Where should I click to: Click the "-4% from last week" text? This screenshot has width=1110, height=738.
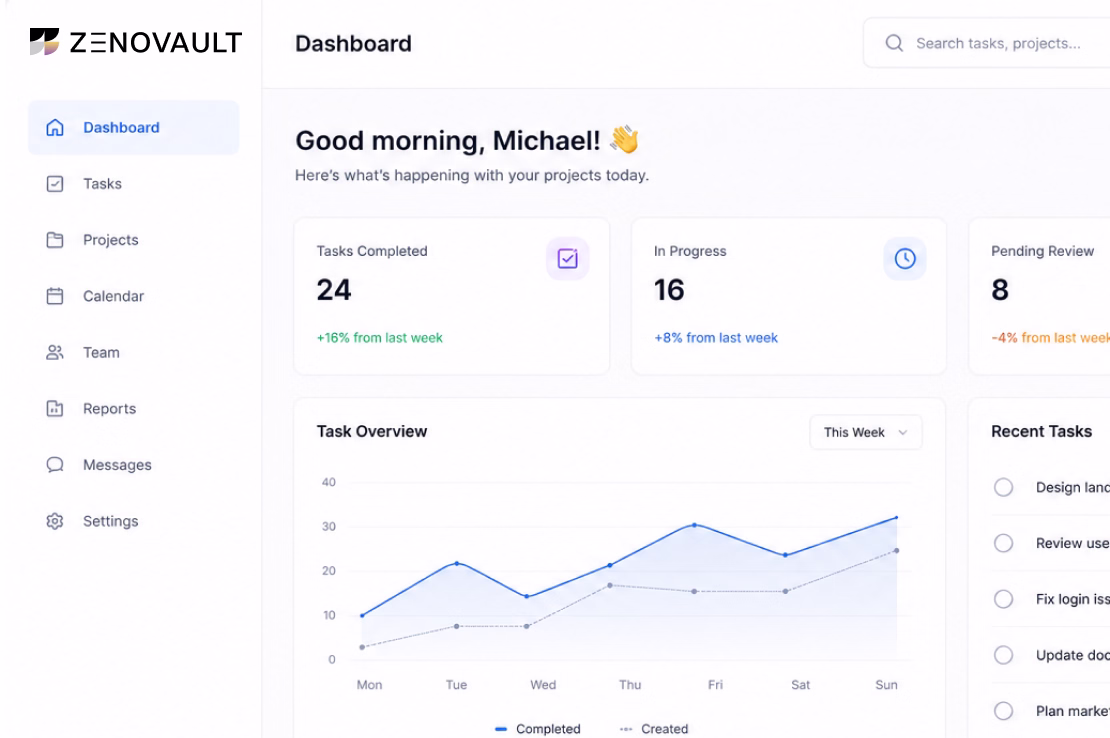coord(1051,338)
